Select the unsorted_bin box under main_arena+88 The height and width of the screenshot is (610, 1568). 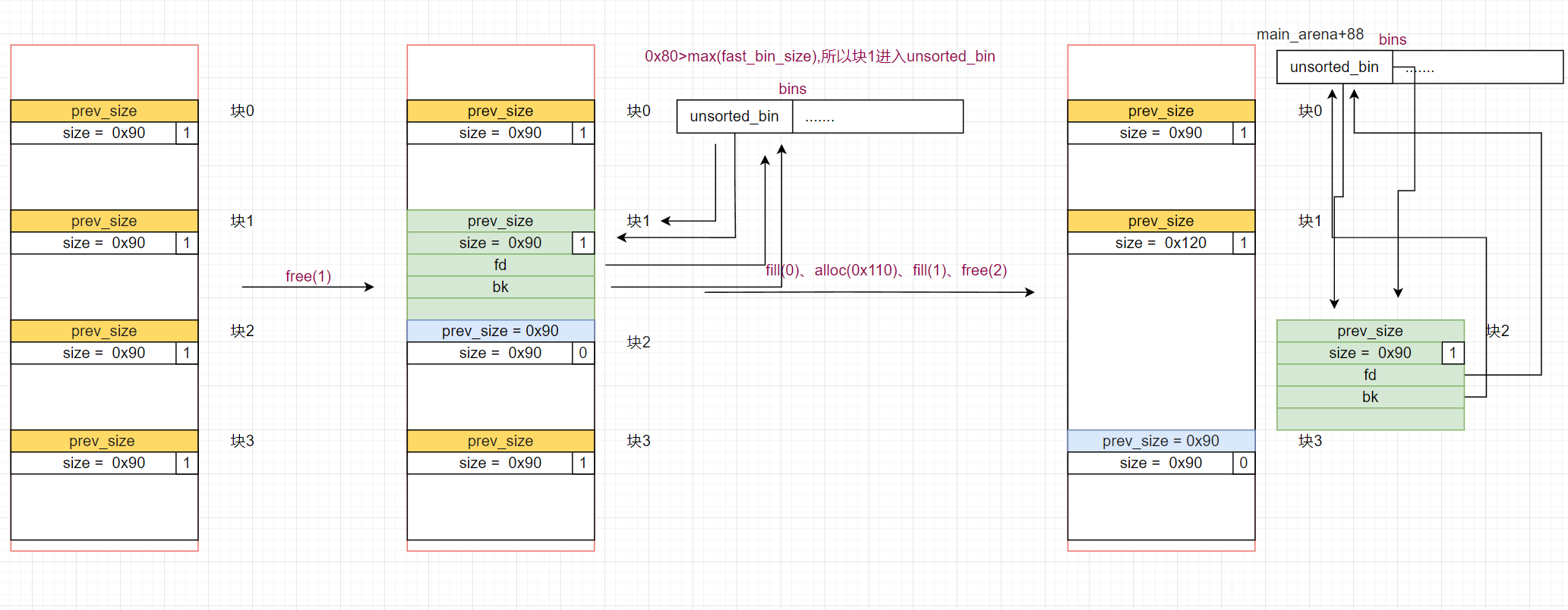click(x=1333, y=67)
